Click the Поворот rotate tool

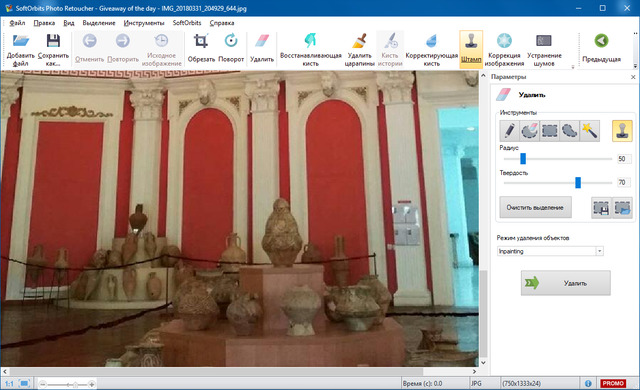point(231,49)
